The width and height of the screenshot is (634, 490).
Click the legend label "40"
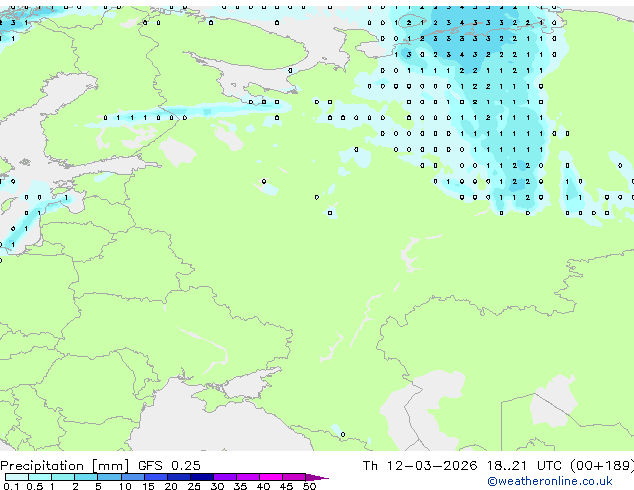pos(263,486)
